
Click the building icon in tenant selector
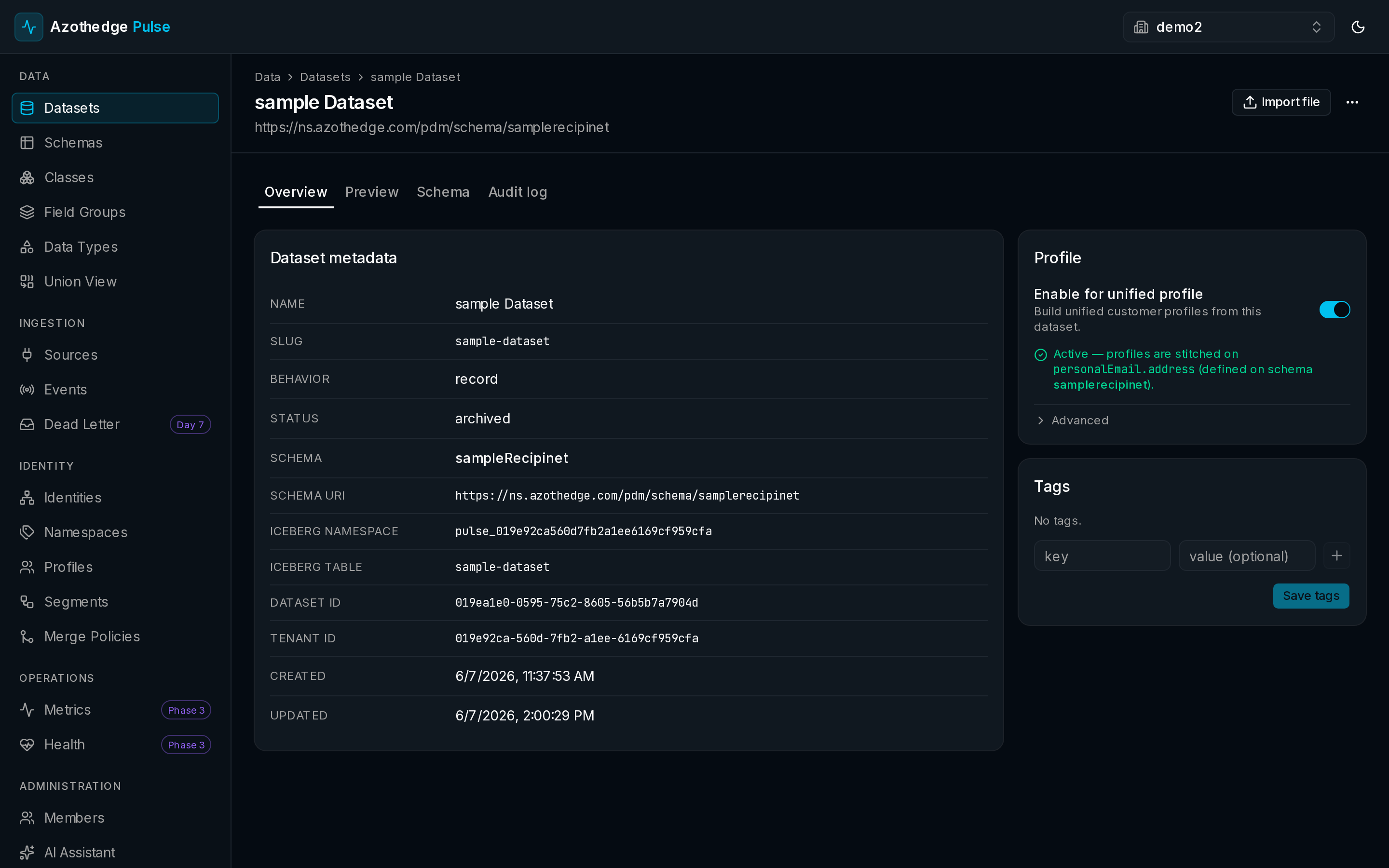click(1141, 27)
